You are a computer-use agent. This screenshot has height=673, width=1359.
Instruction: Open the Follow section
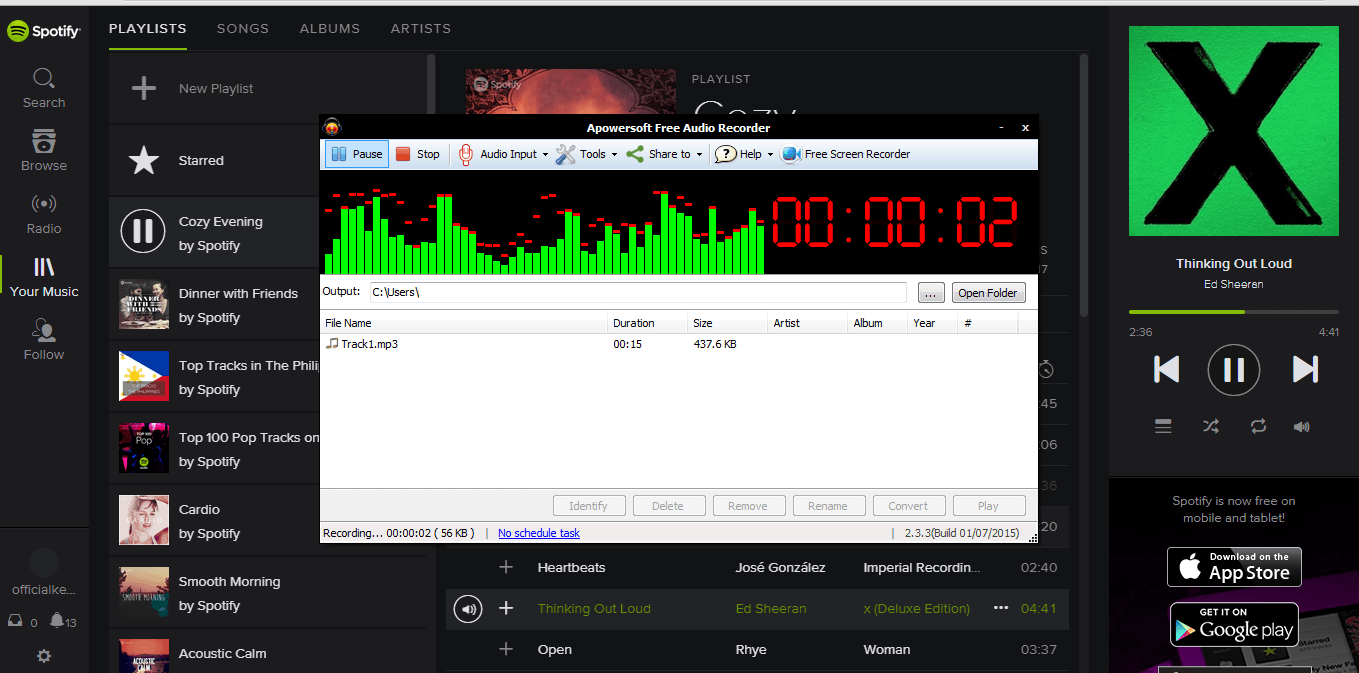pyautogui.click(x=44, y=340)
